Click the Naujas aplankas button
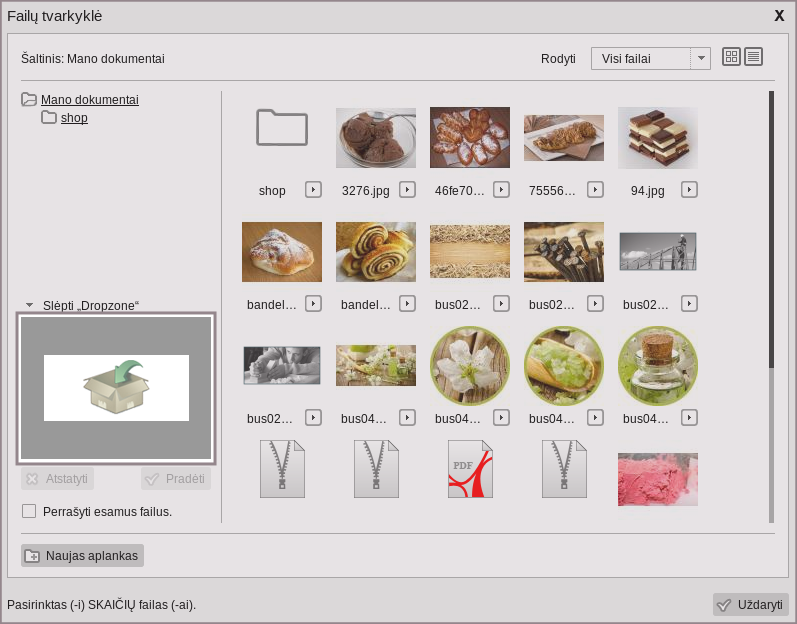The image size is (797, 624). pos(83,556)
